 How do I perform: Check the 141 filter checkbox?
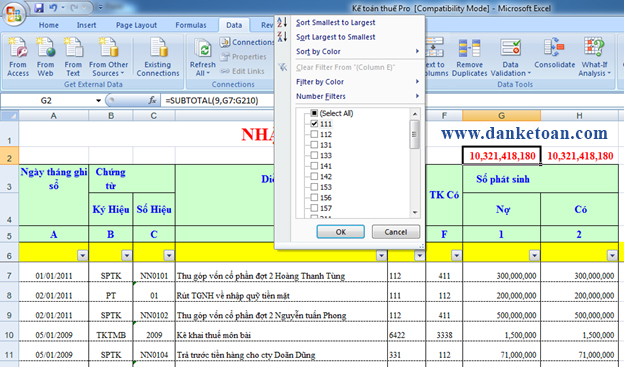click(314, 166)
